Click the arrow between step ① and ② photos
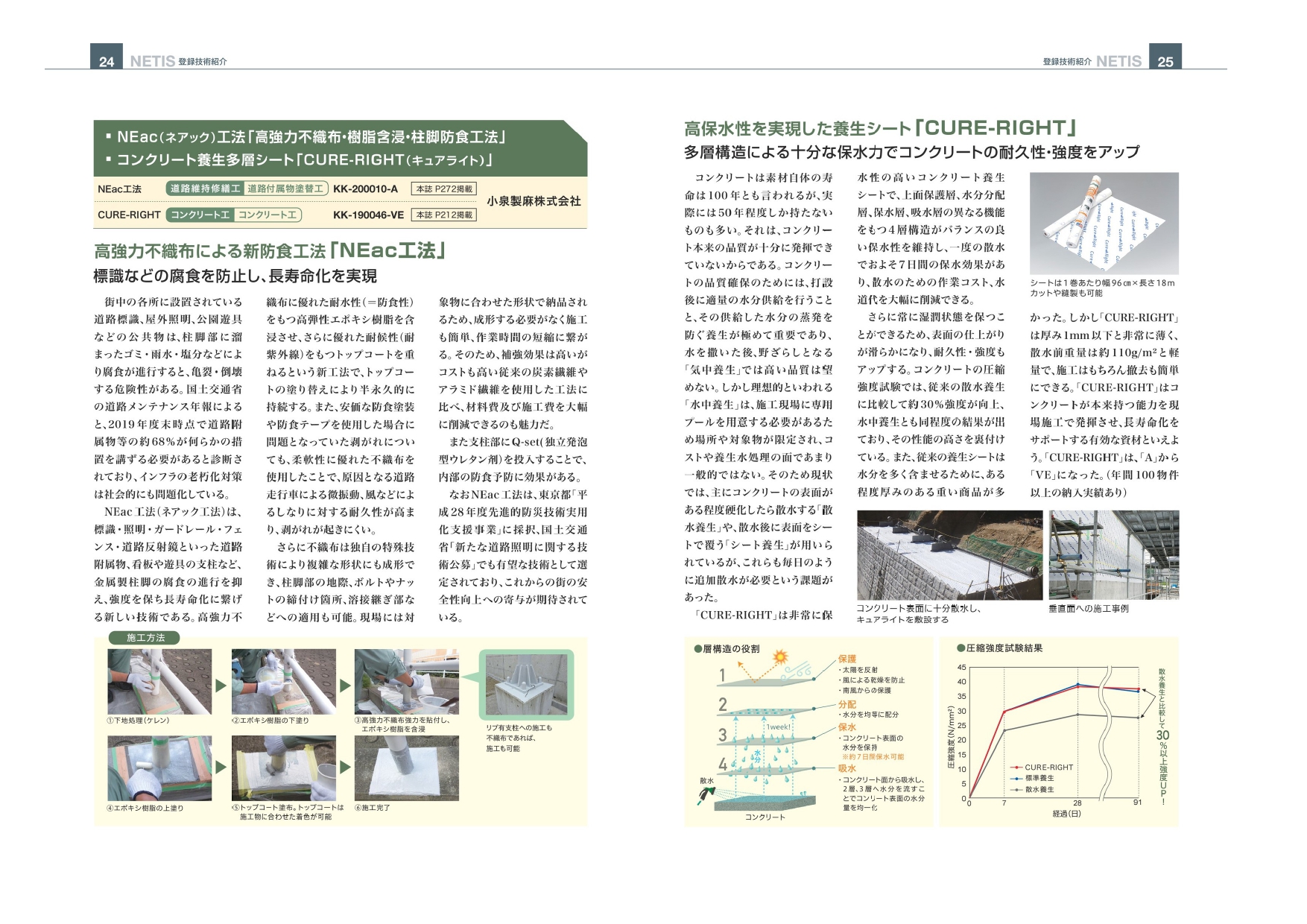The height and width of the screenshot is (924, 1307). tap(221, 685)
